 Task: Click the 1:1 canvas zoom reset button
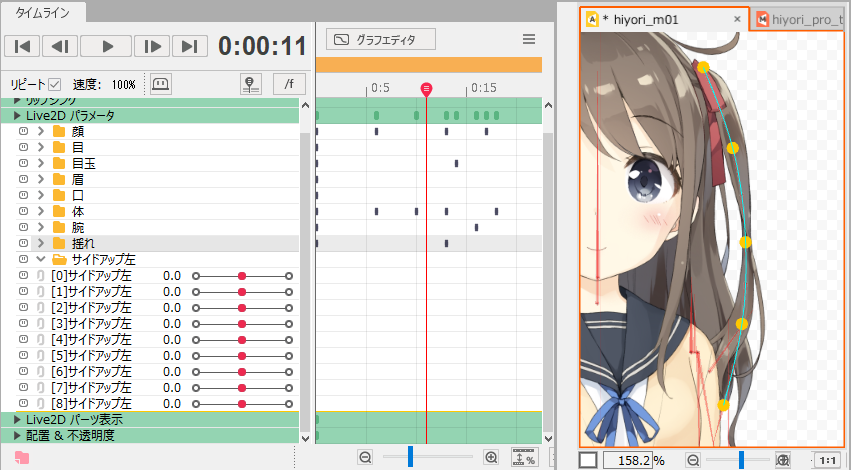(827, 460)
